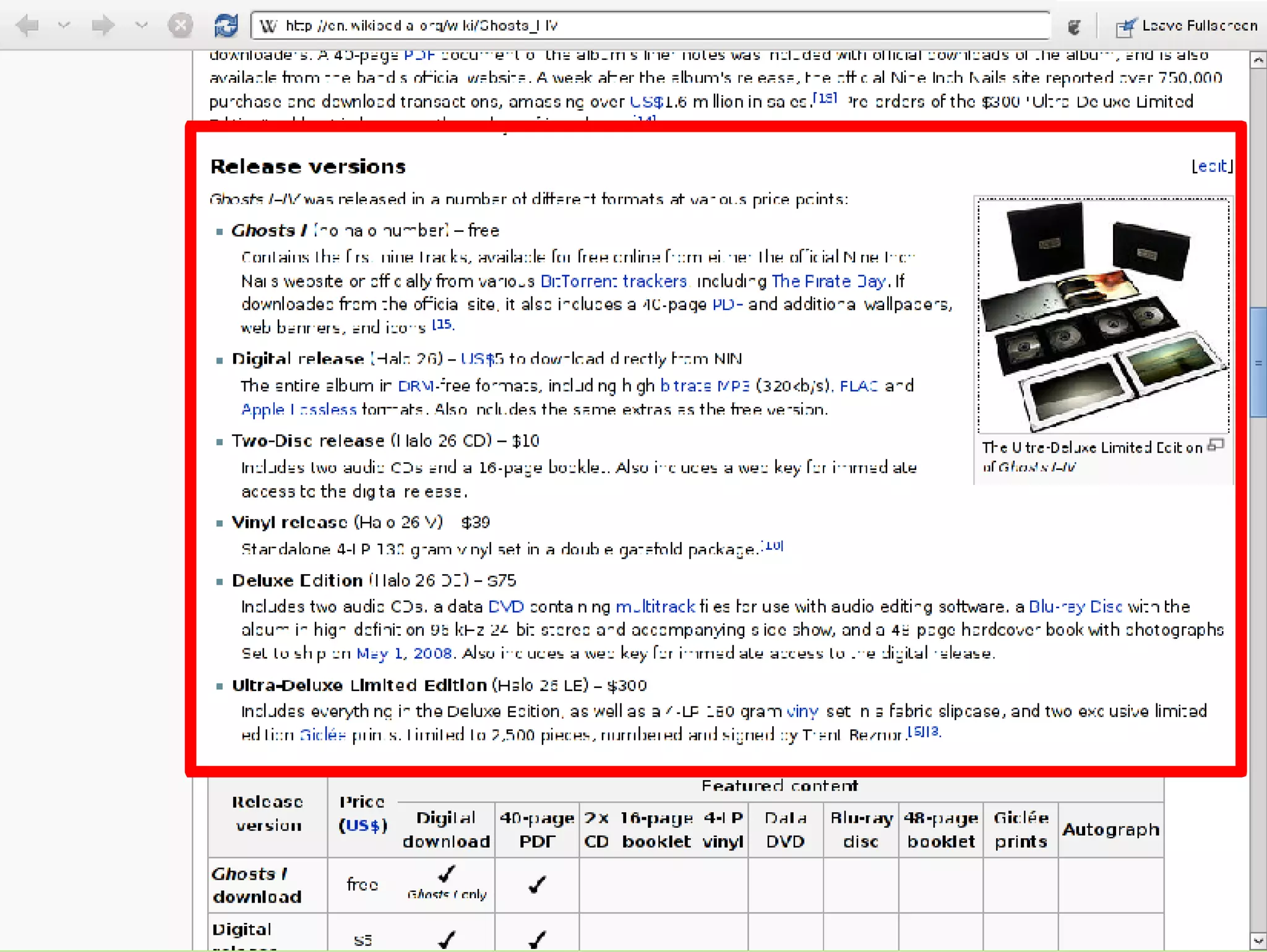Open the back history dropdown arrow
Screen dimensions: 1267x952
point(64,25)
